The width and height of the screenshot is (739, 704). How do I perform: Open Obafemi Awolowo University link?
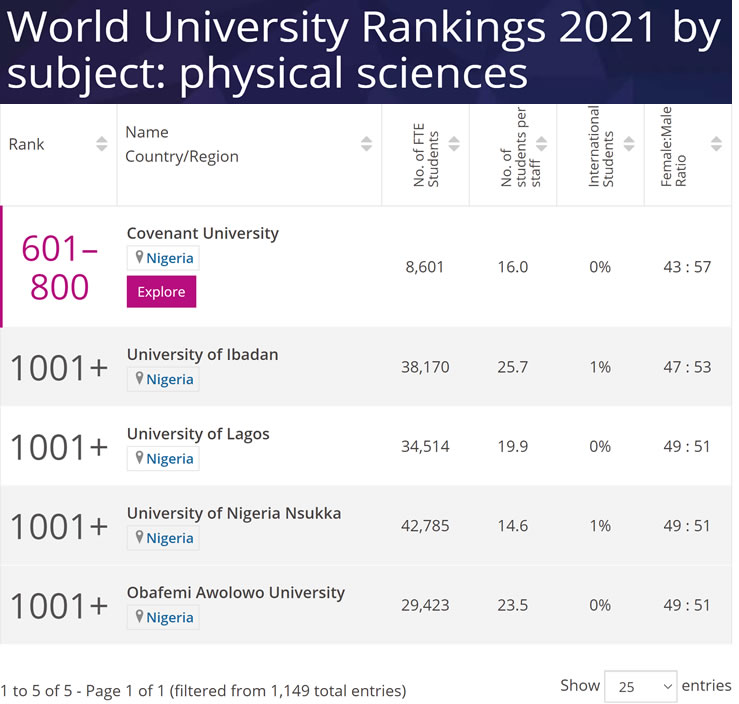click(236, 593)
